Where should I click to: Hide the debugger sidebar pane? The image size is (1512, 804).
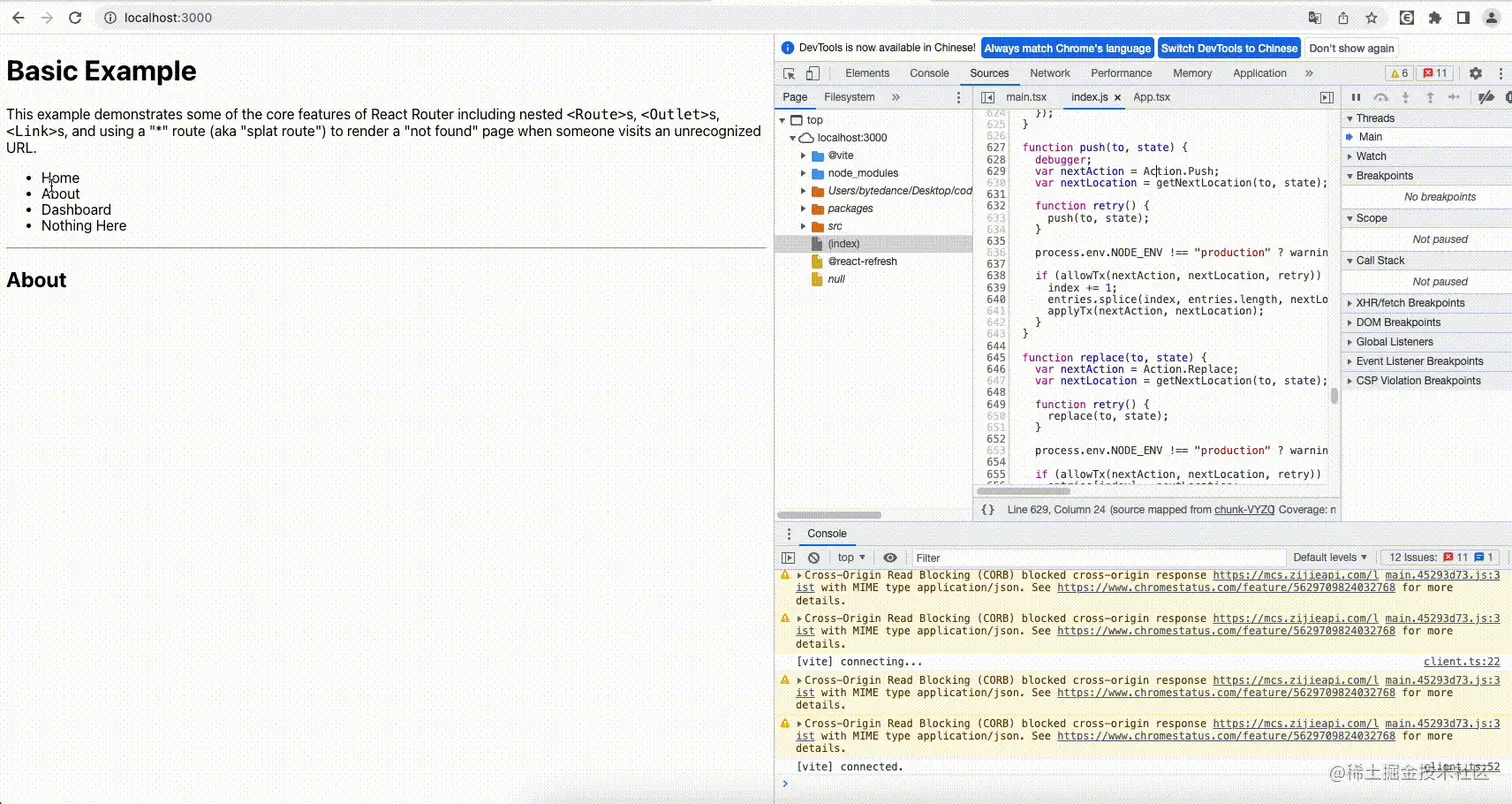point(1327,97)
